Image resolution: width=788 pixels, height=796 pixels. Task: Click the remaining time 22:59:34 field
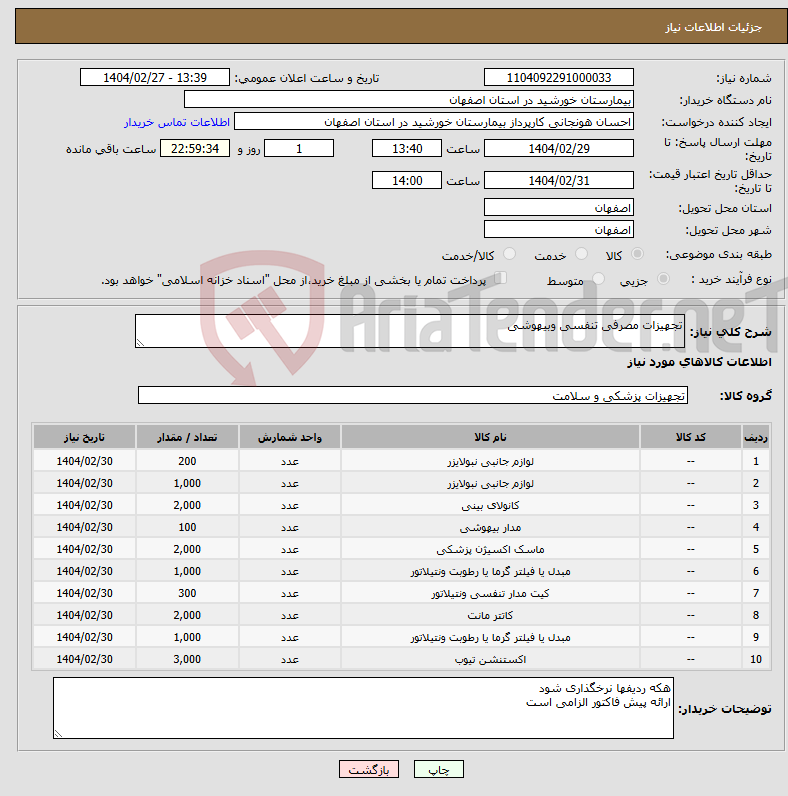coord(195,148)
